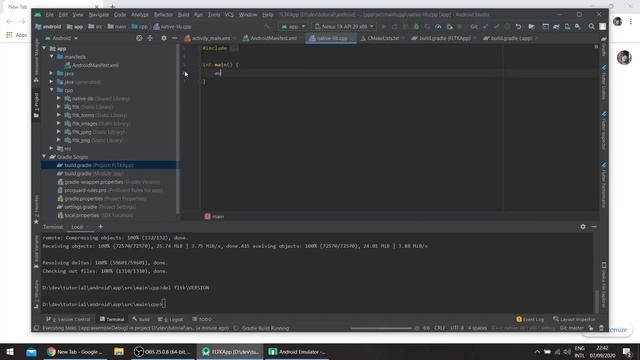Open the Window menu

click(248, 15)
